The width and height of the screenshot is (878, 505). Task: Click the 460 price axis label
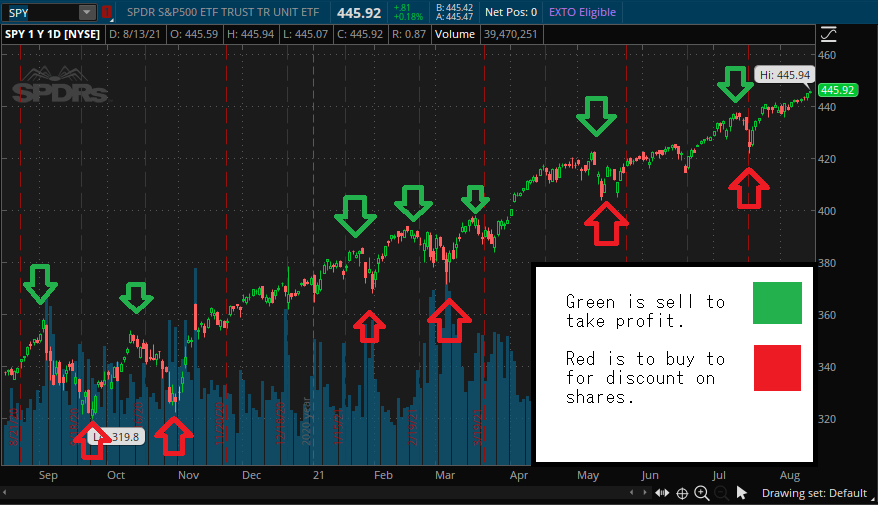point(827,55)
